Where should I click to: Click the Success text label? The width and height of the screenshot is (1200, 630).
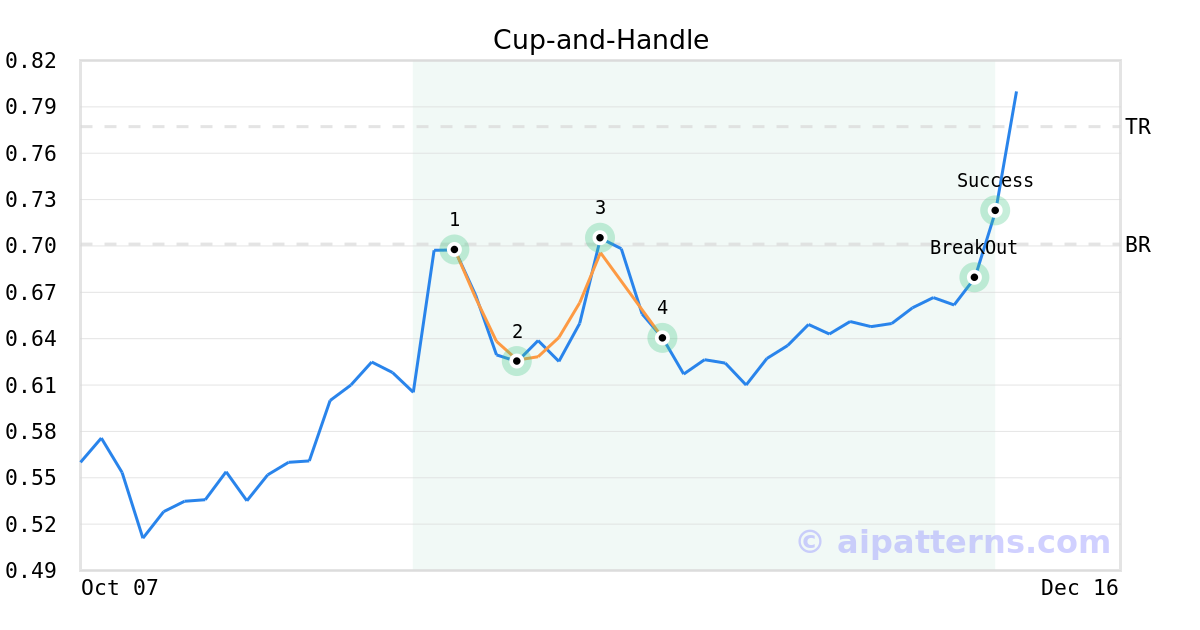[x=995, y=181]
